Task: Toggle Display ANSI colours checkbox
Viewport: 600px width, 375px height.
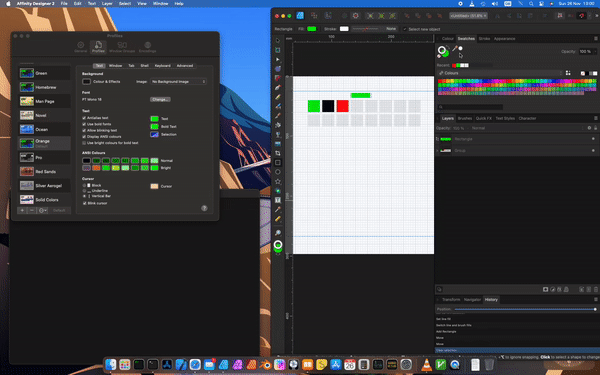Action: coord(84,136)
